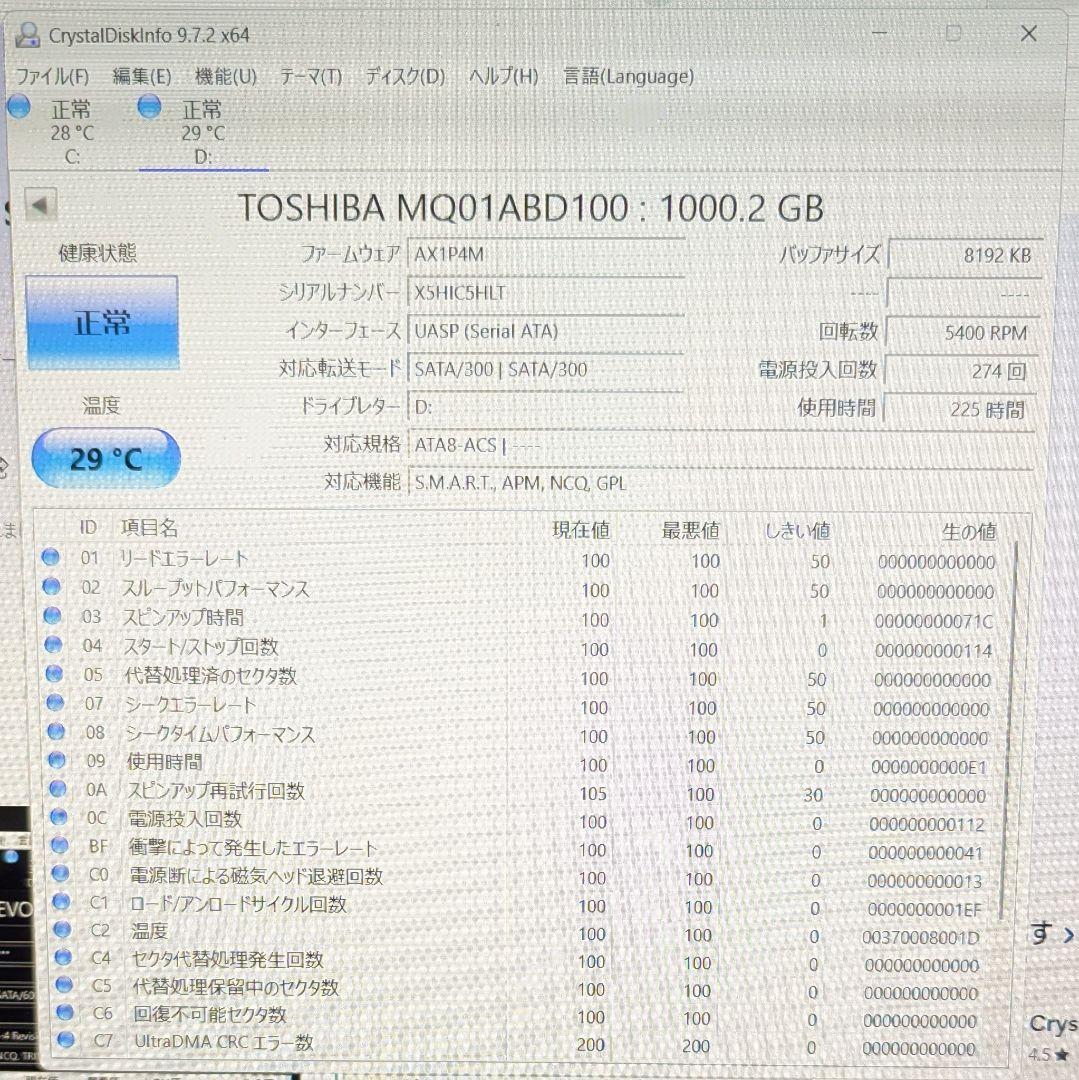Click status dot for C7 UltraDMA CRC row
The height and width of the screenshot is (1080, 1079).
point(66,1040)
